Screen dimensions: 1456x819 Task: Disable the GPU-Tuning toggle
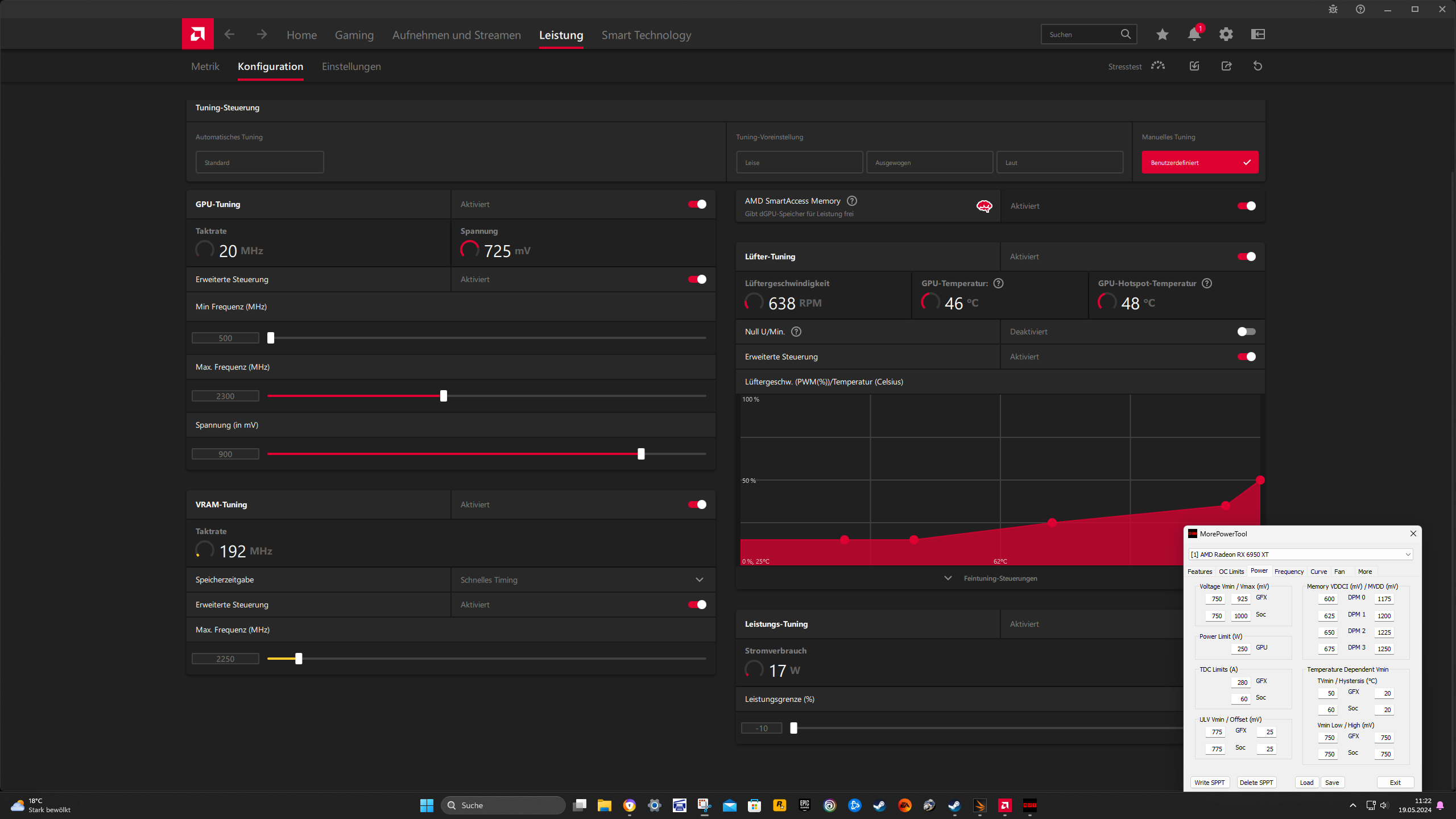point(697,204)
